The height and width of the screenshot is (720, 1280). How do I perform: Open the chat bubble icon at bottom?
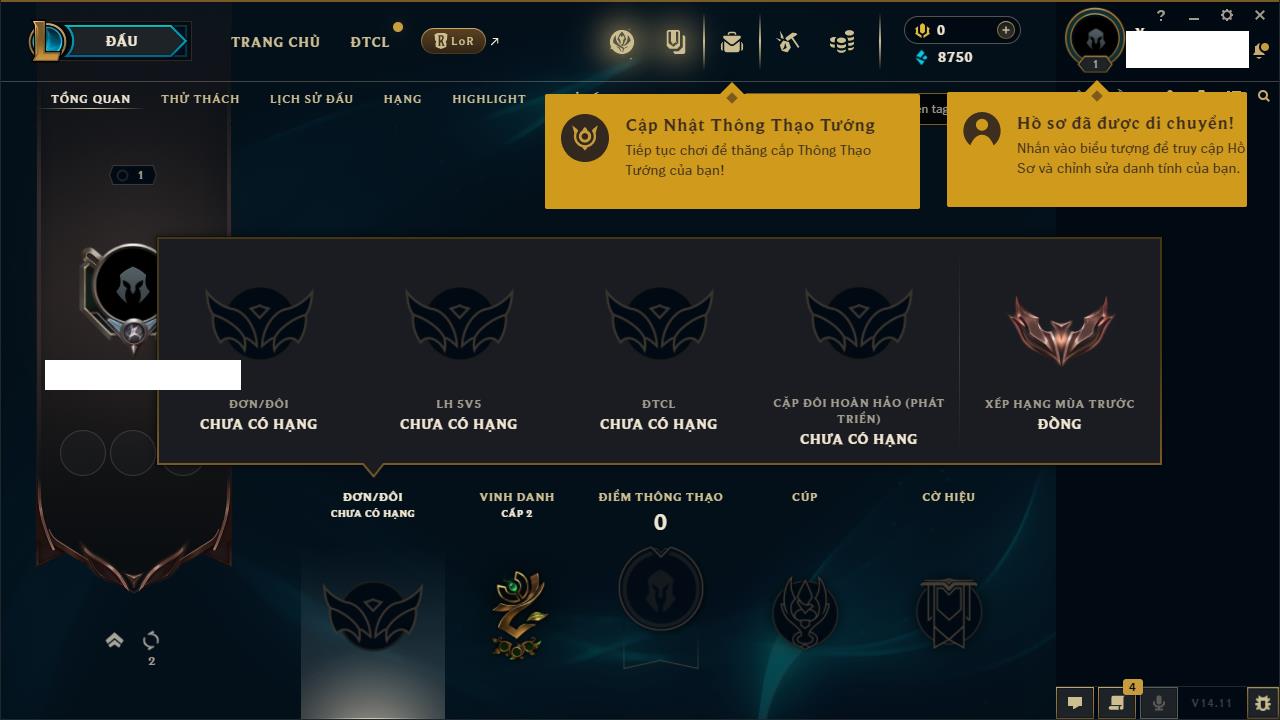coord(1075,703)
